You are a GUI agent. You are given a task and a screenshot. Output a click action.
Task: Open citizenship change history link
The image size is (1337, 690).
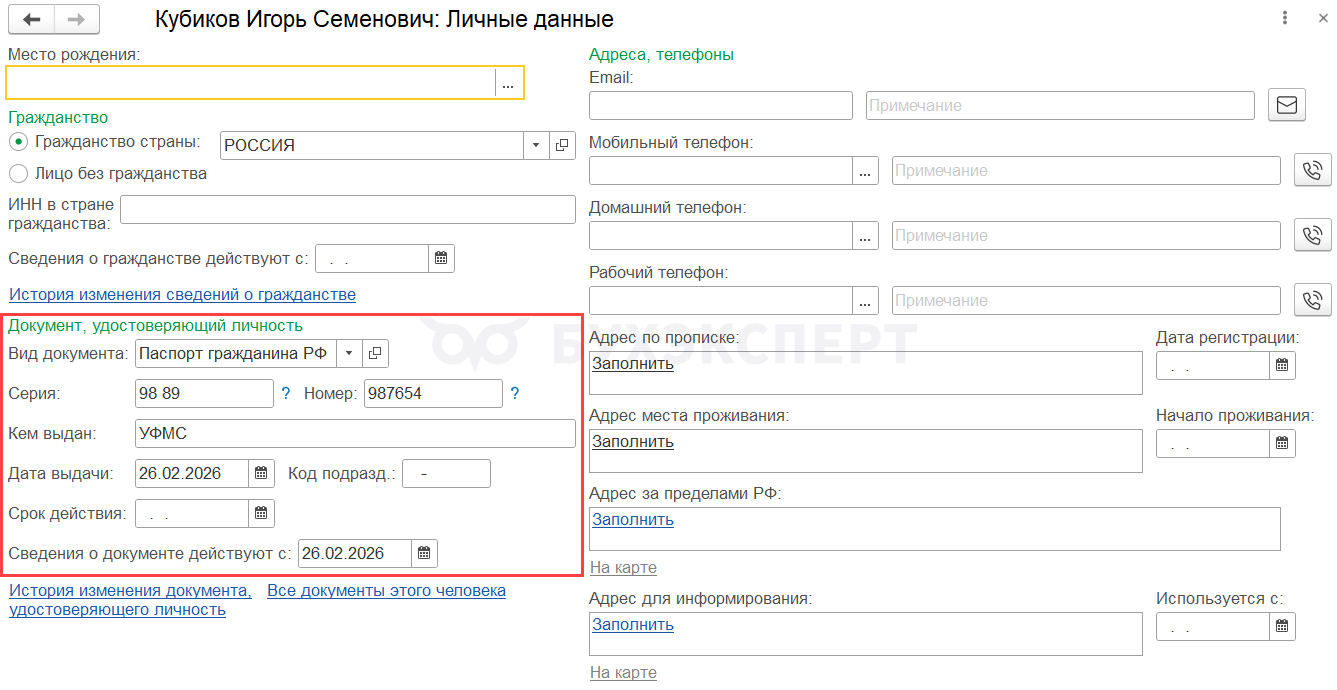[x=182, y=295]
